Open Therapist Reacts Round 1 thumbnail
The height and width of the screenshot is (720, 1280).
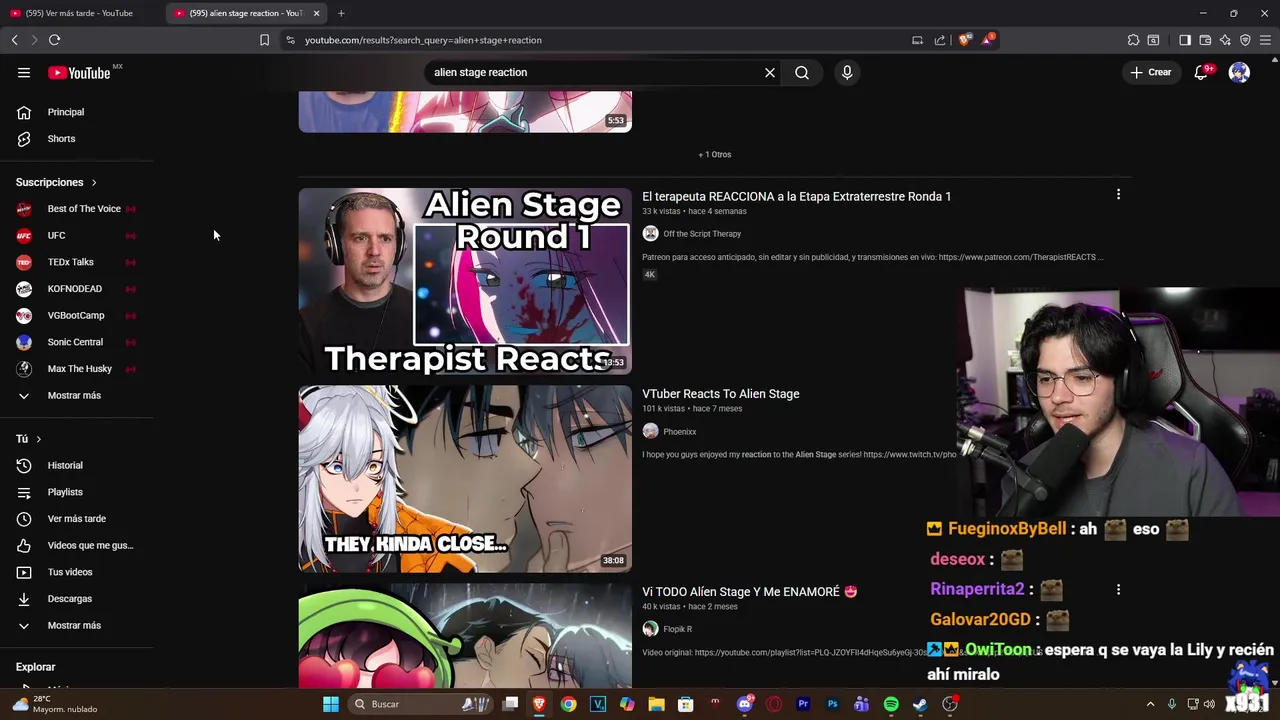click(x=465, y=281)
